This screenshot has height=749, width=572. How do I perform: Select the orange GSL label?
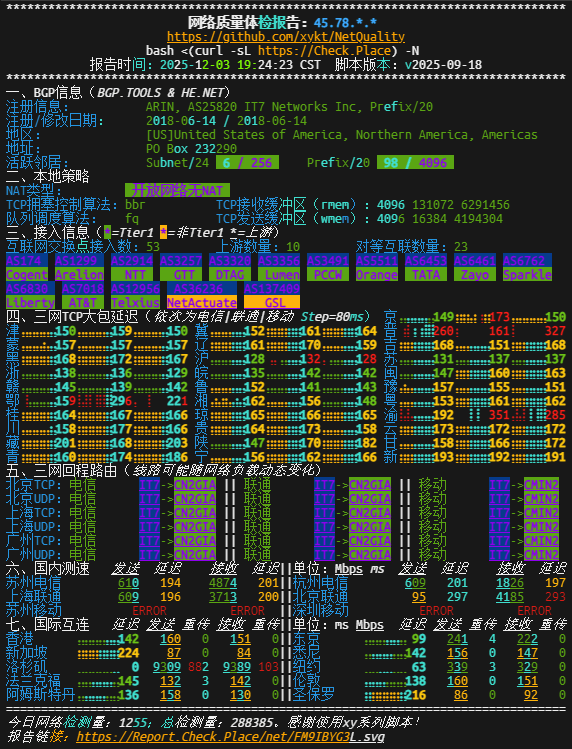[x=272, y=302]
